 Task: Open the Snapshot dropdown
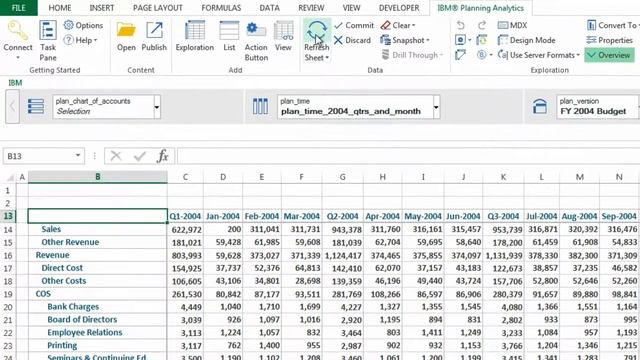(x=405, y=40)
